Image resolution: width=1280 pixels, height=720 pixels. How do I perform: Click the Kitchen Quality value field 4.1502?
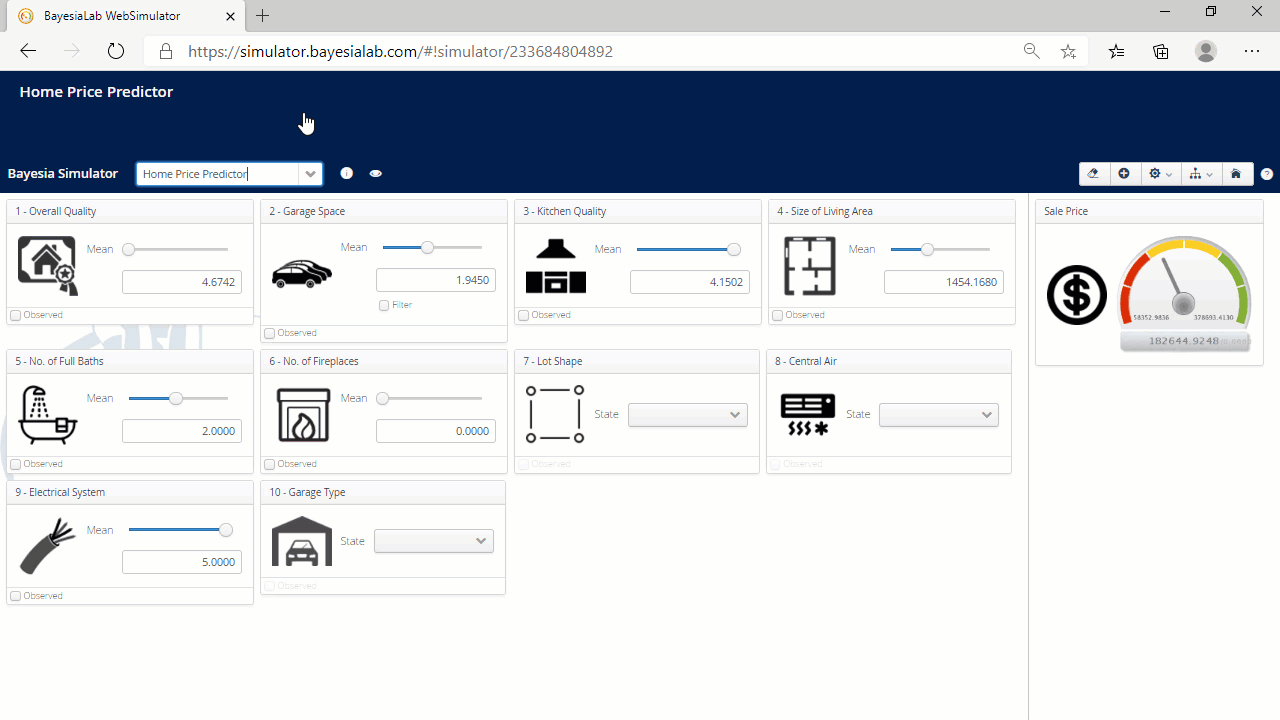point(689,282)
